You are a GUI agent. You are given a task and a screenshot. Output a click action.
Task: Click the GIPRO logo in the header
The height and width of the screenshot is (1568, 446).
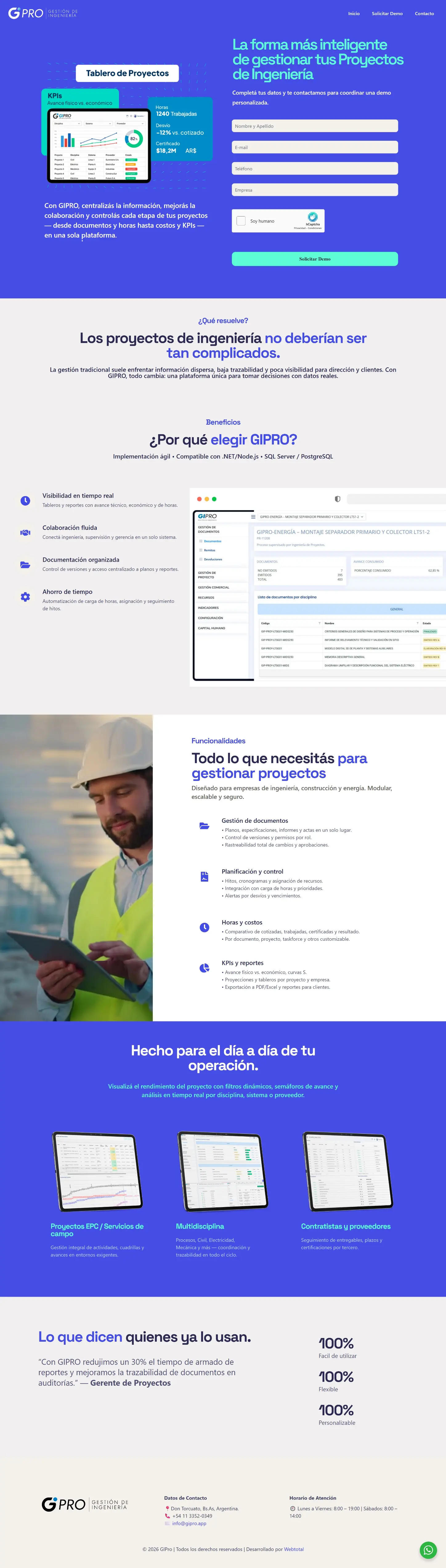43,13
